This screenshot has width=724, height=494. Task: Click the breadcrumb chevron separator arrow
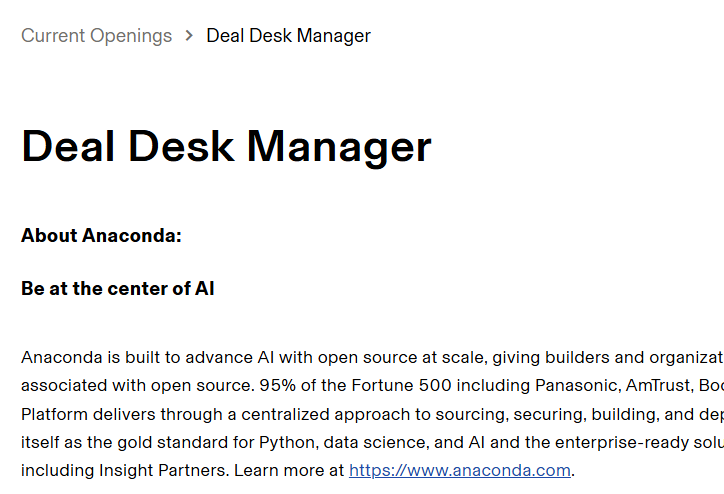point(189,36)
